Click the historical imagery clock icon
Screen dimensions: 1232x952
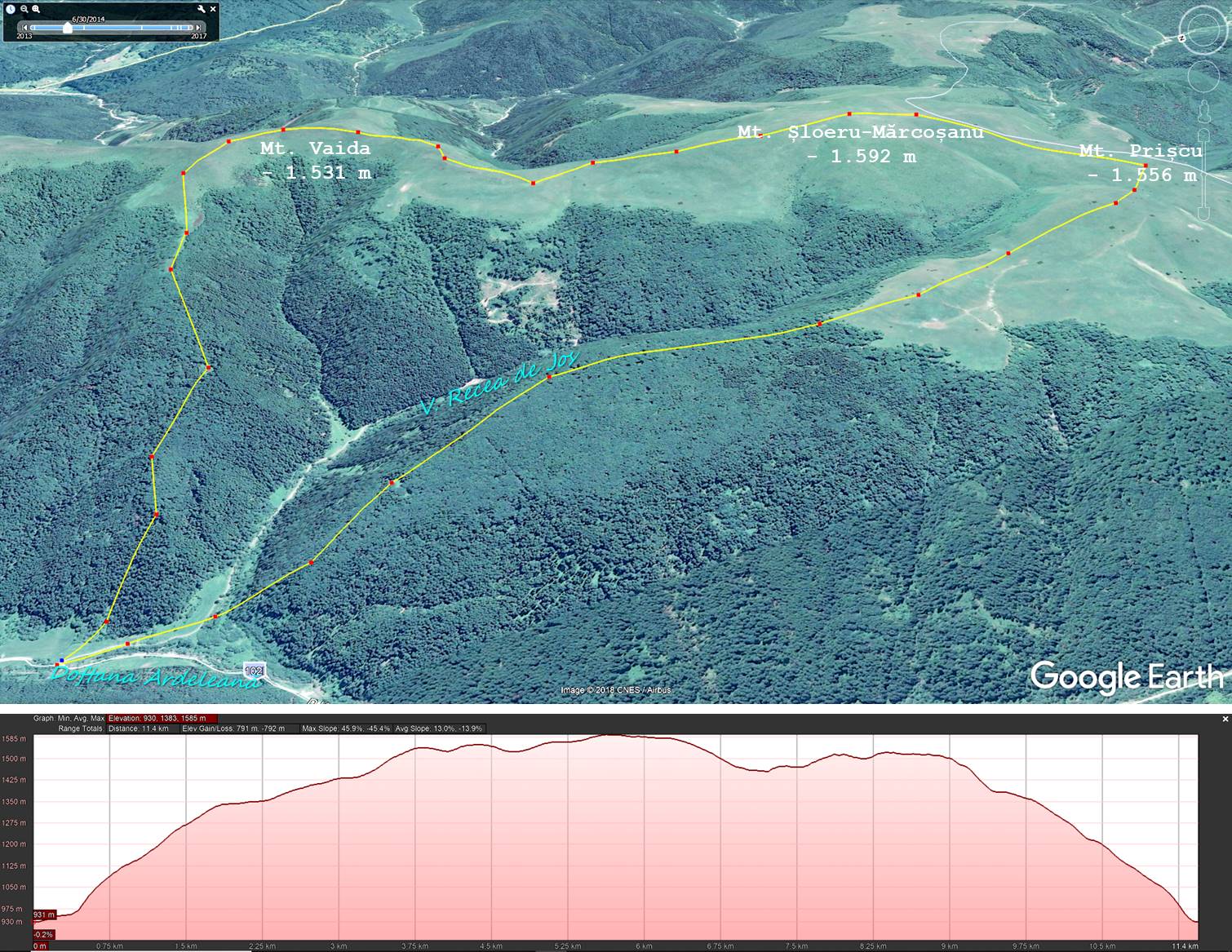(11, 9)
